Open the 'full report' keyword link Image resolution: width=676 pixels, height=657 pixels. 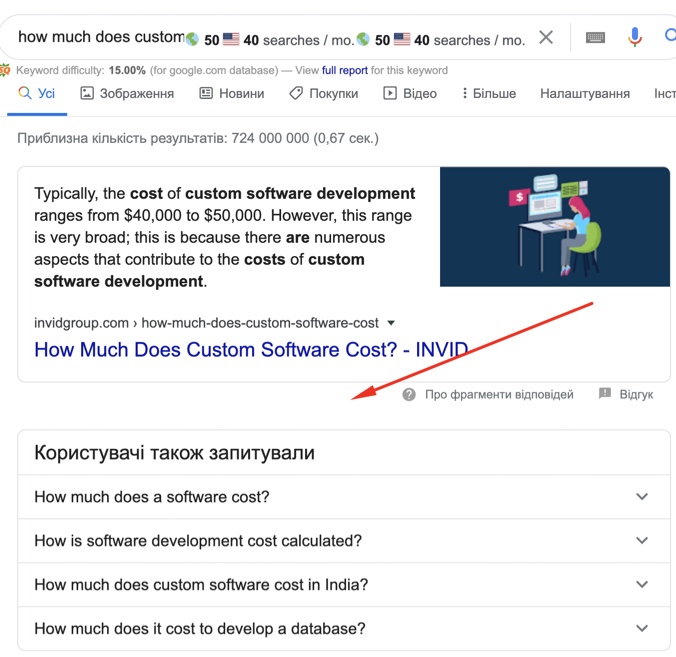pyautogui.click(x=344, y=71)
